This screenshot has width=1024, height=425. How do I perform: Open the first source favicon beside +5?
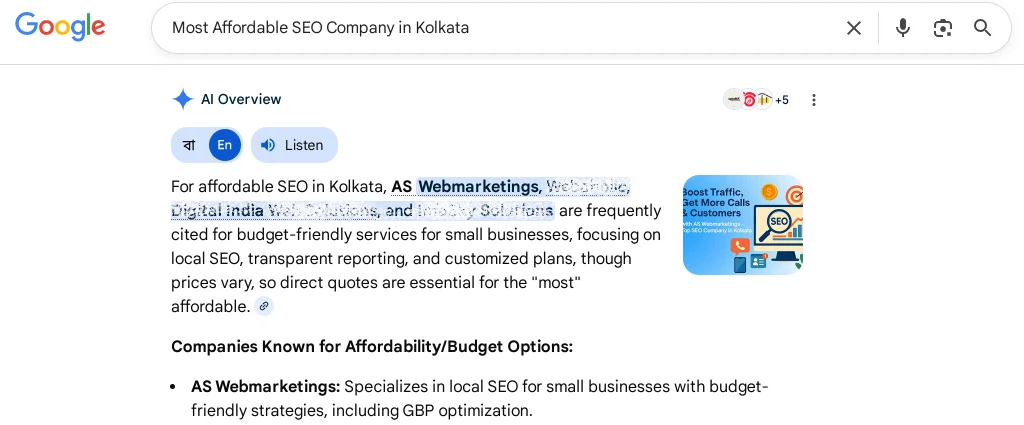pos(734,100)
